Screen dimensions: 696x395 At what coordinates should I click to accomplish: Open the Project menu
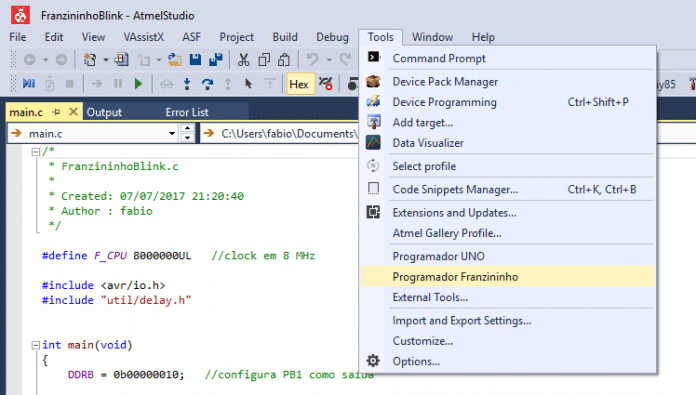click(237, 37)
